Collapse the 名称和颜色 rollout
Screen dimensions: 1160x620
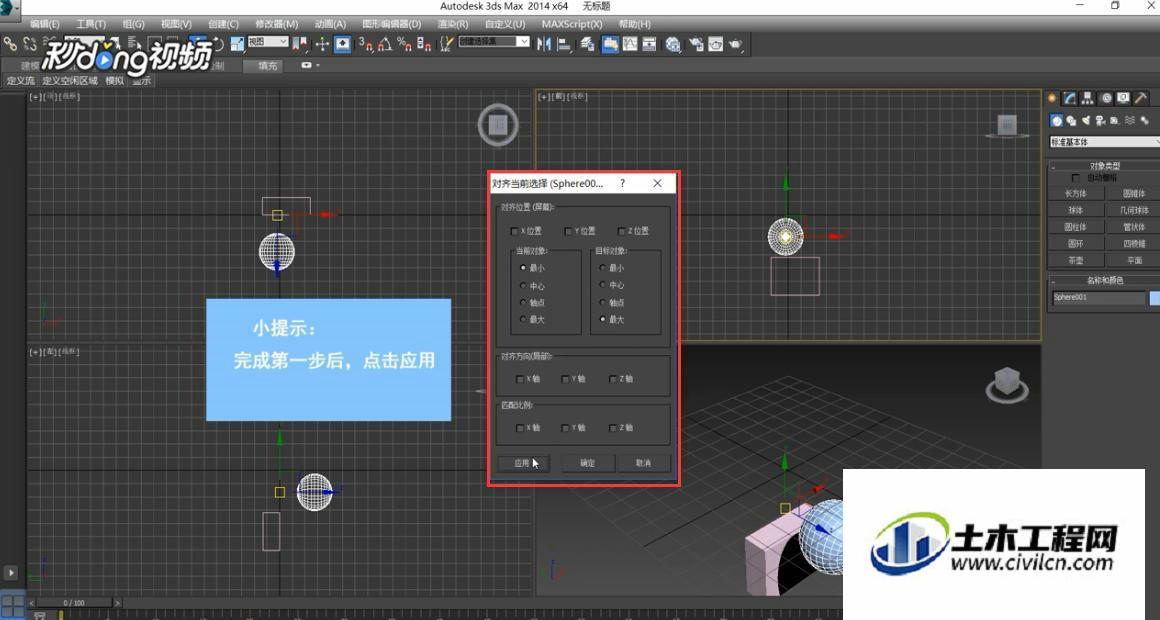[x=1105, y=280]
